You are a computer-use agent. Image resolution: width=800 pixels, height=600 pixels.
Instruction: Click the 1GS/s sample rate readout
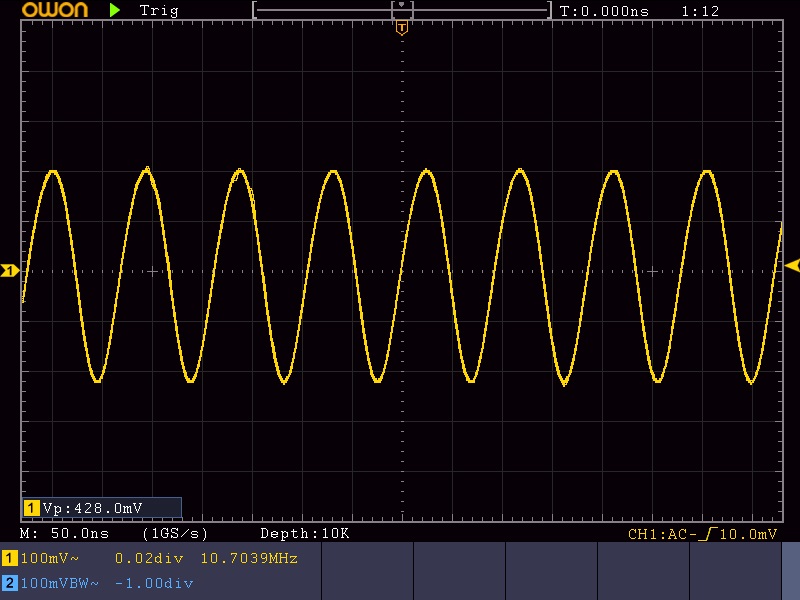point(176,534)
